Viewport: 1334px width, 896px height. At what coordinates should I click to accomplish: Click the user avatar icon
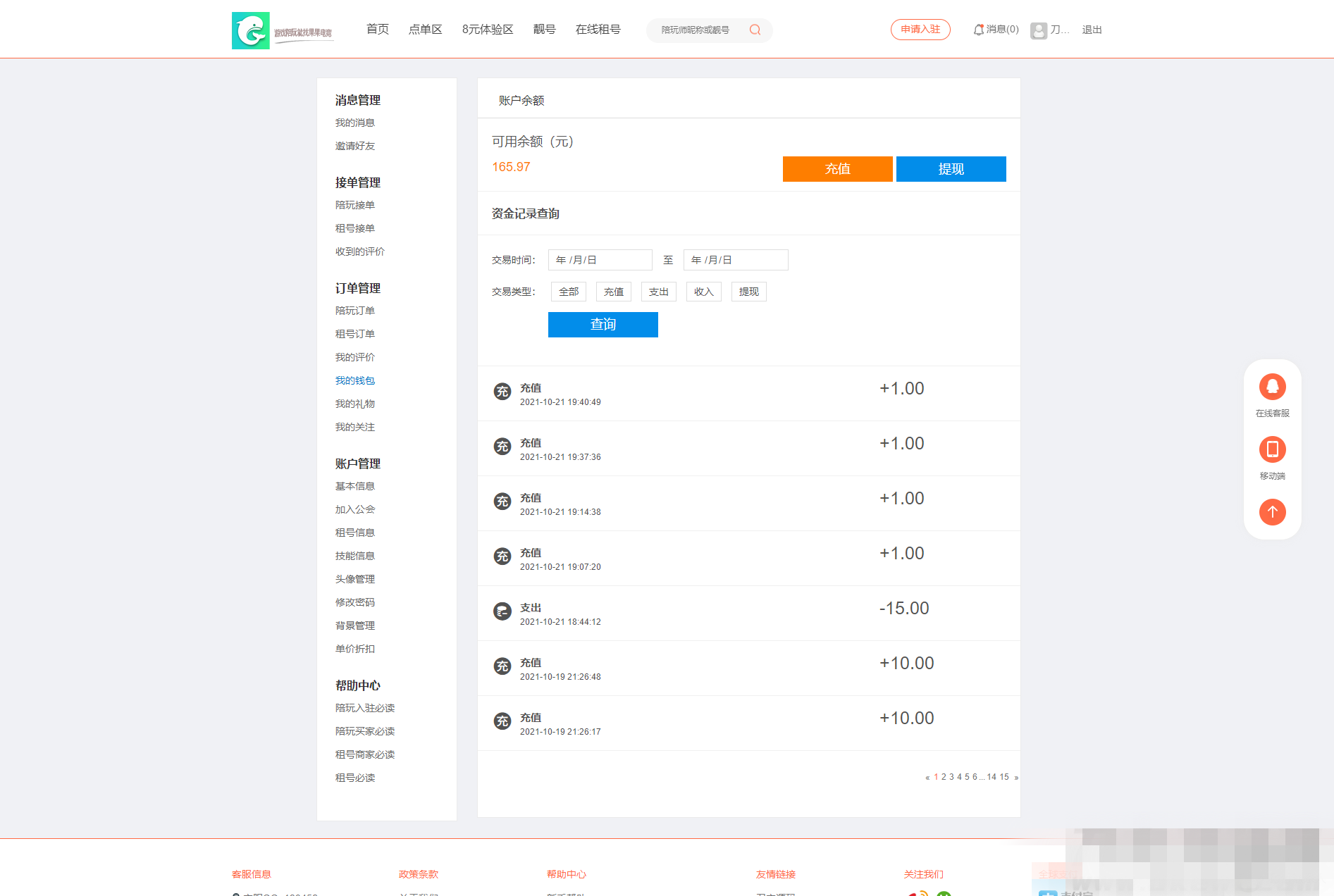1038,30
